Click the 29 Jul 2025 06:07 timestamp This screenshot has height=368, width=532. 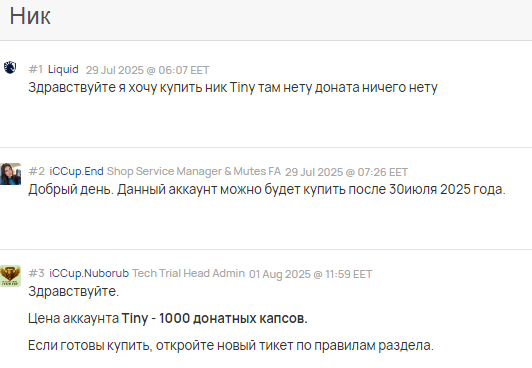(x=147, y=70)
